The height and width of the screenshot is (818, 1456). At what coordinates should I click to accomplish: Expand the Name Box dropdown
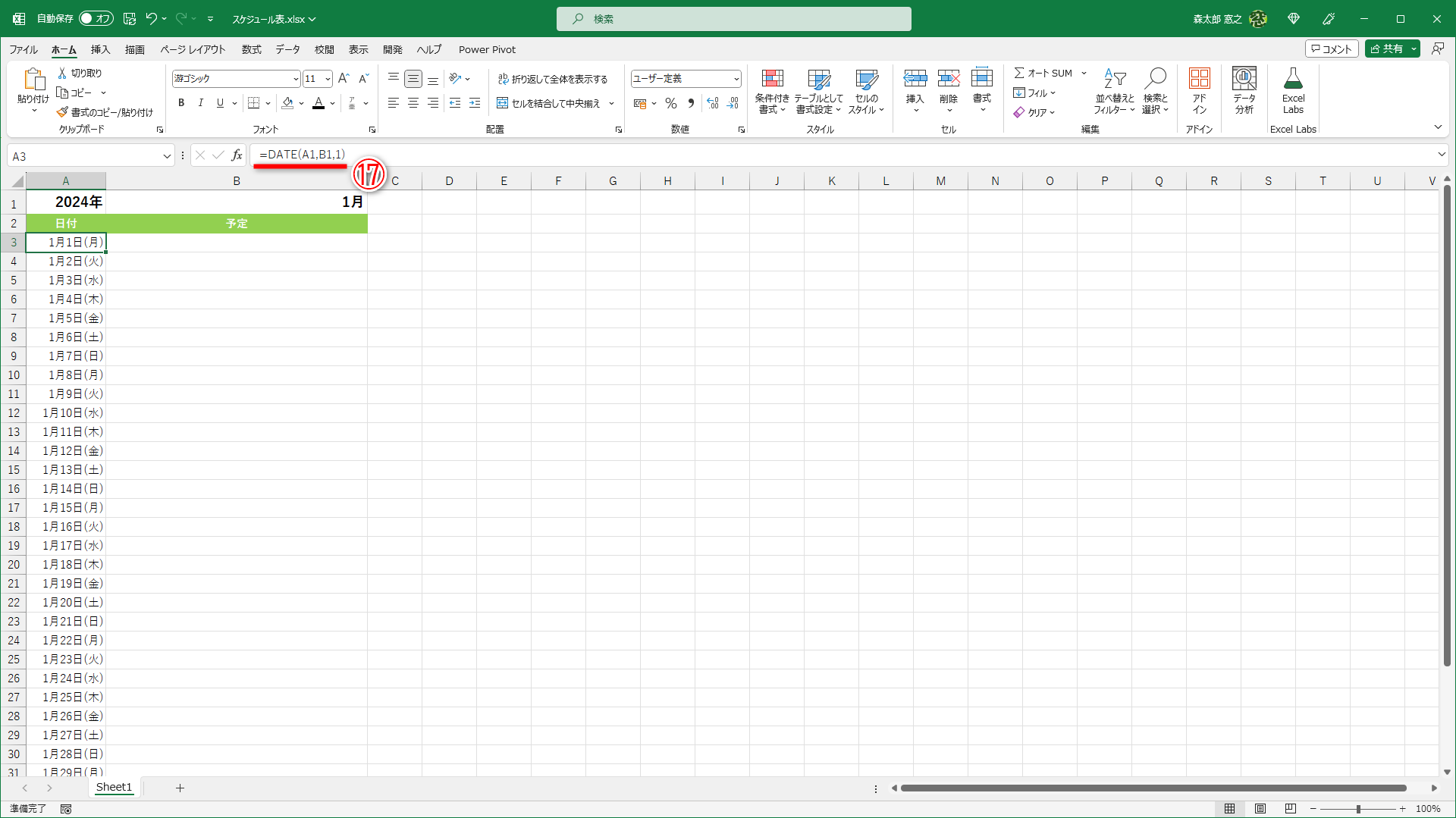pyautogui.click(x=167, y=156)
